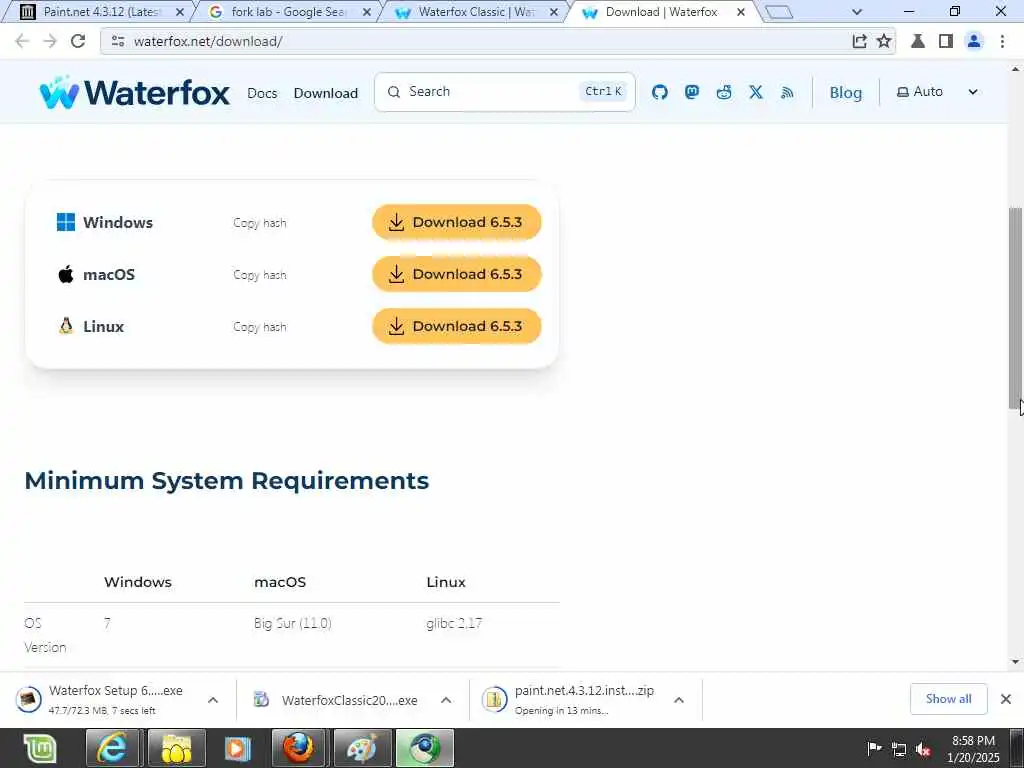Click the 'glibc 2.17' table cell
Screen dimensions: 1024x768
pyautogui.click(x=454, y=623)
